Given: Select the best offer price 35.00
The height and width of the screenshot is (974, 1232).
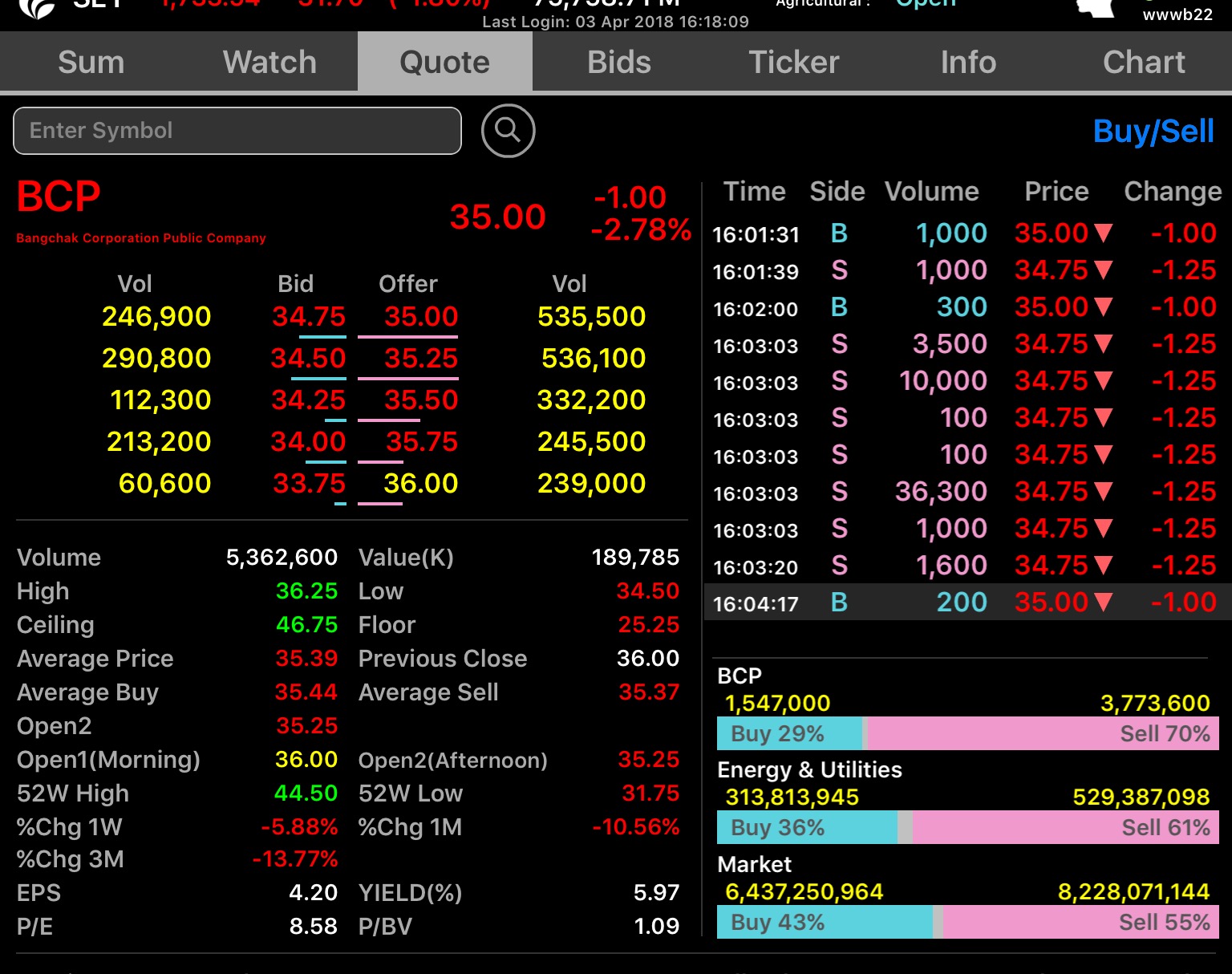Looking at the screenshot, I should 421,317.
